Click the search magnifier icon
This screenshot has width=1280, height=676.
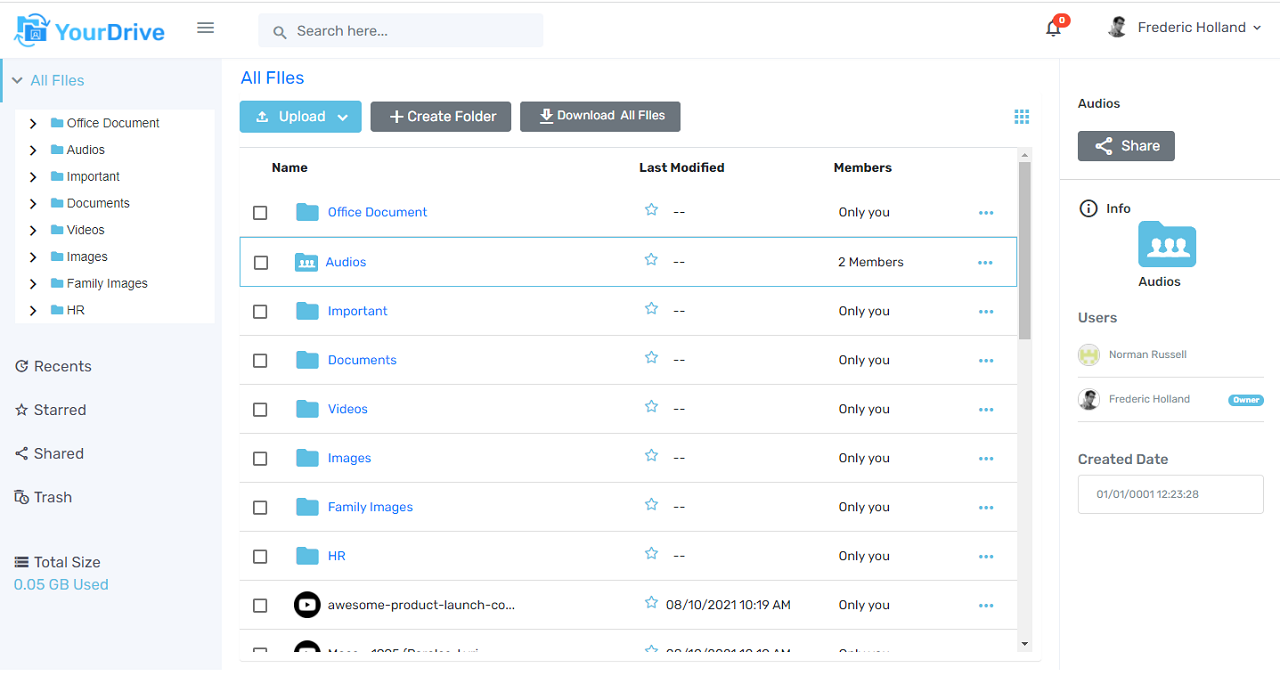(x=279, y=31)
